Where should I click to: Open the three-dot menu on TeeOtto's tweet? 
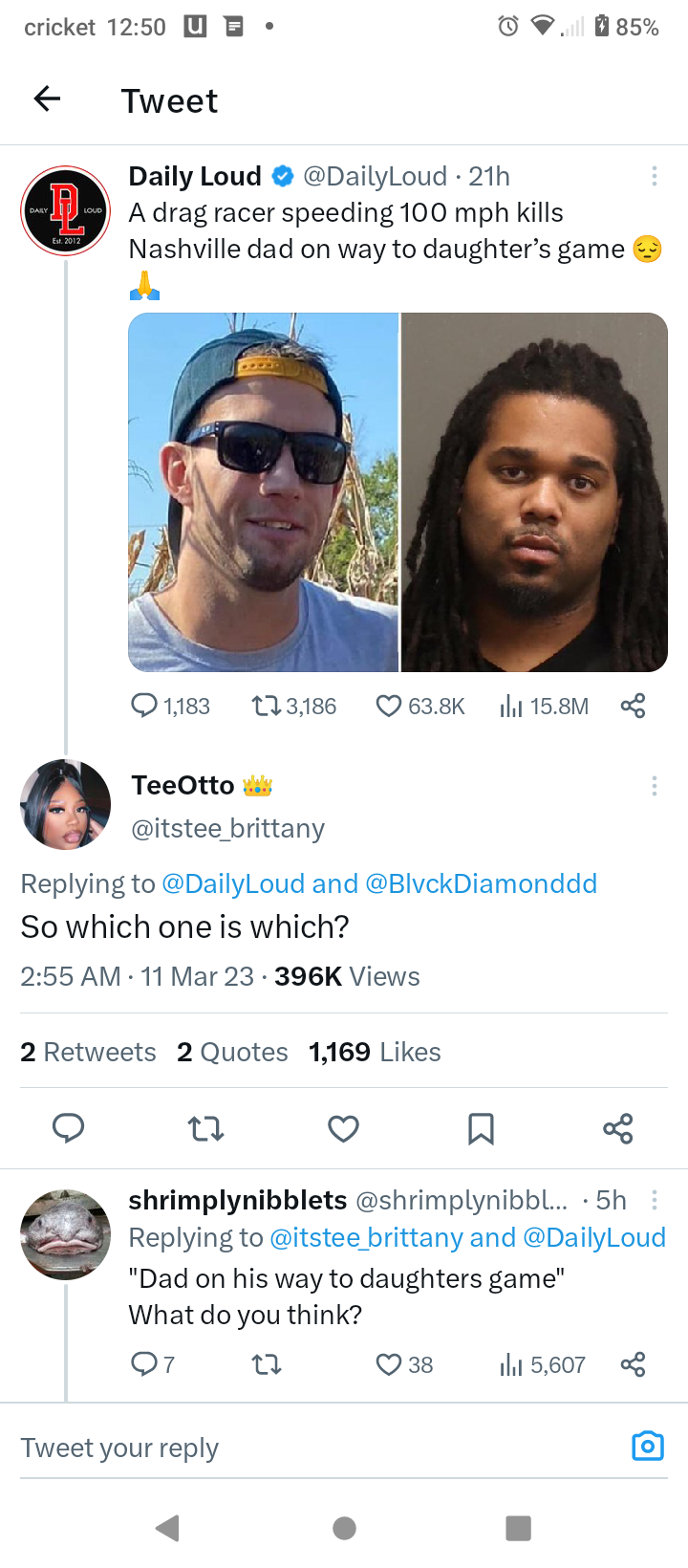click(x=654, y=786)
